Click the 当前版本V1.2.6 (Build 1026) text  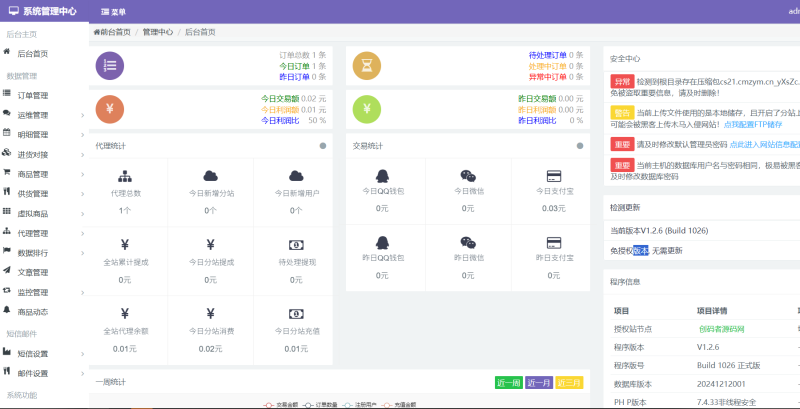659,231
